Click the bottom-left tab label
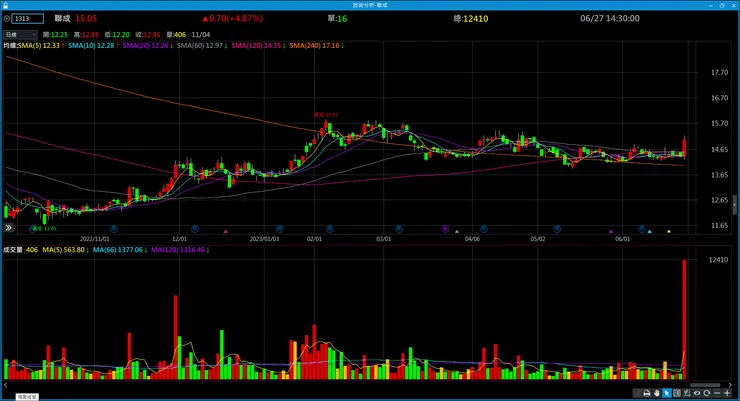Viewport: 740px width, 401px height. [26, 397]
